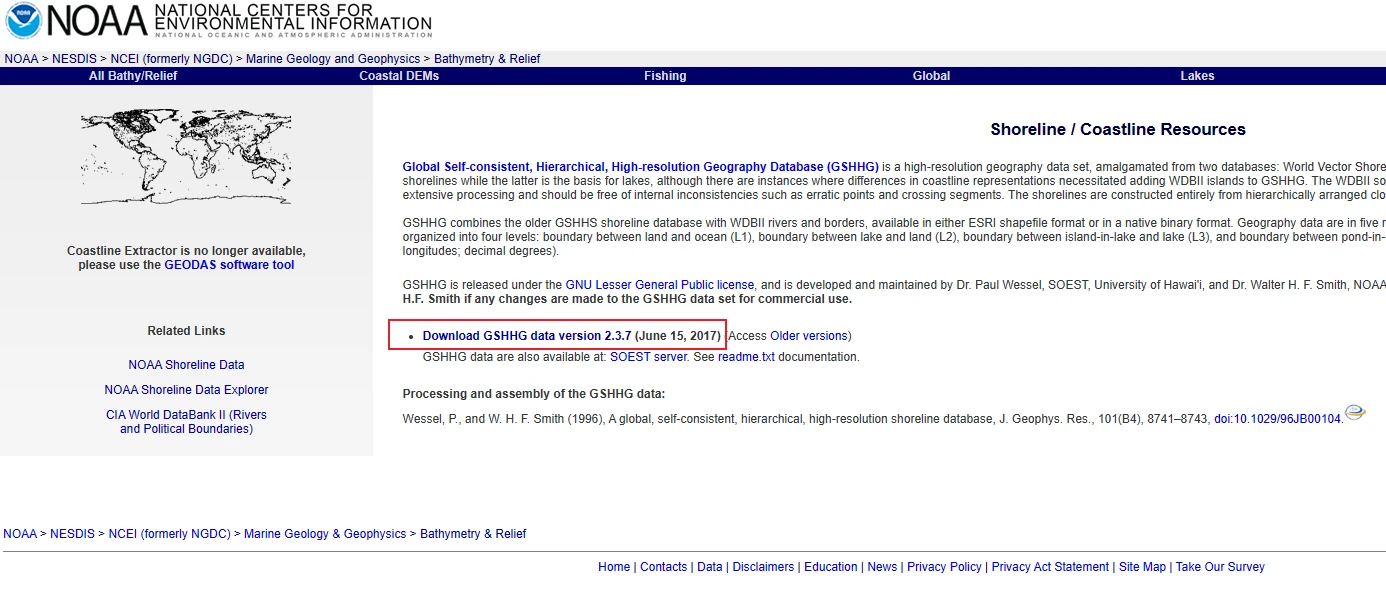The width and height of the screenshot is (1386, 592).
Task: Click Bathymetry & Relief in top breadcrumb
Action: pos(487,59)
